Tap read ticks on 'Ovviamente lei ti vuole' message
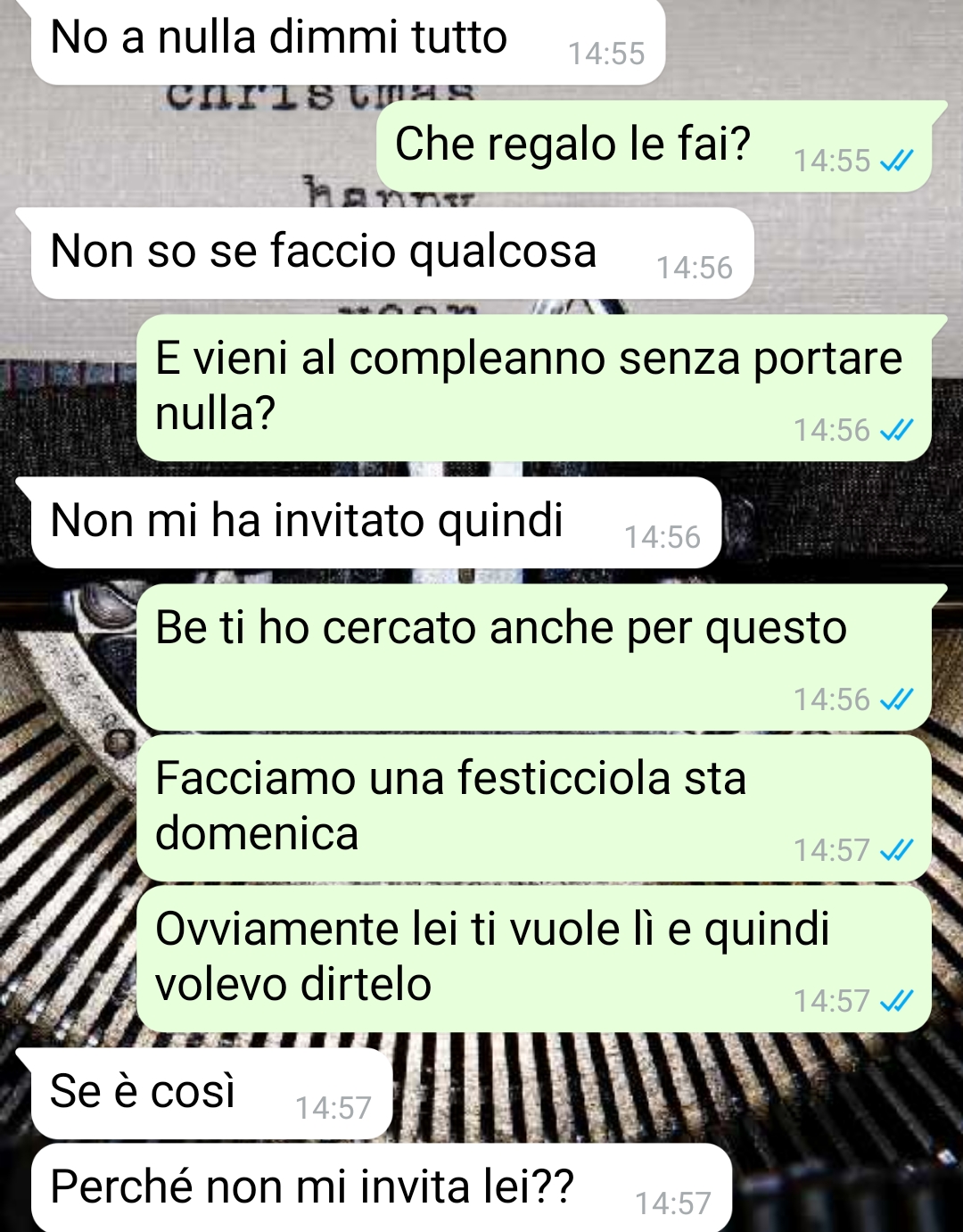Image resolution: width=963 pixels, height=1232 pixels. [x=896, y=1001]
